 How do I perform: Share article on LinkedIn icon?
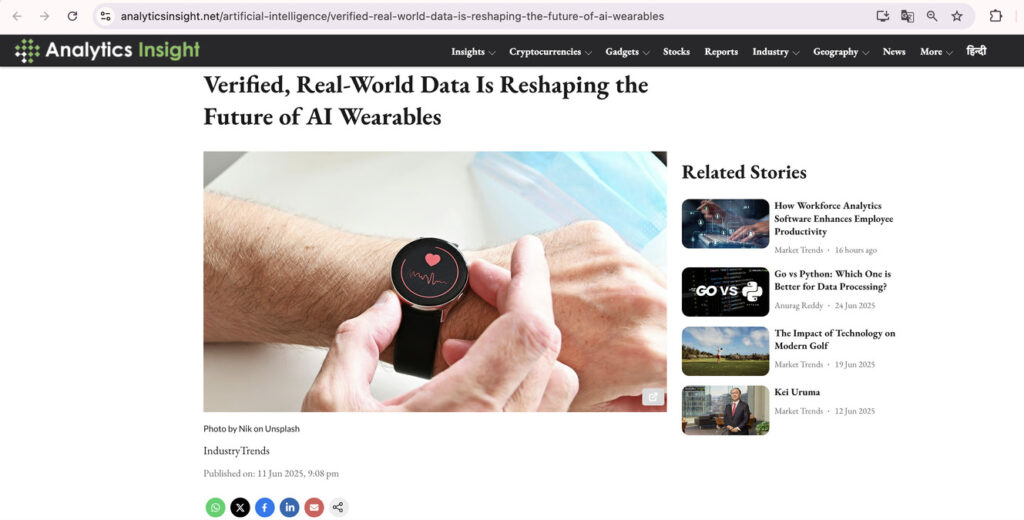289,507
